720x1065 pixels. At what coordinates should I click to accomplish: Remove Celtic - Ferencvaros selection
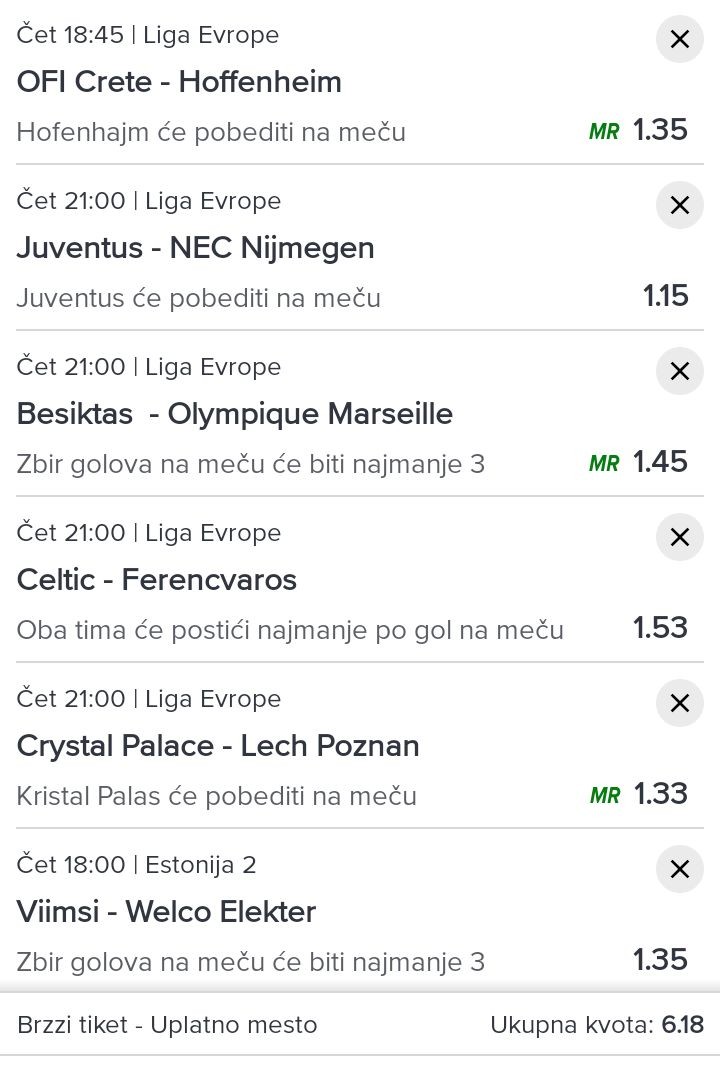(679, 537)
